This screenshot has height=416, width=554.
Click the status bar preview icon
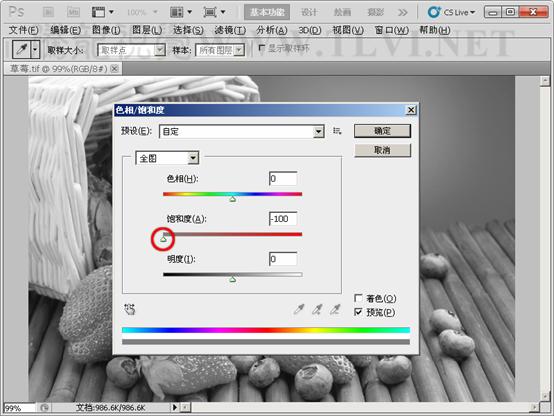coord(45,408)
